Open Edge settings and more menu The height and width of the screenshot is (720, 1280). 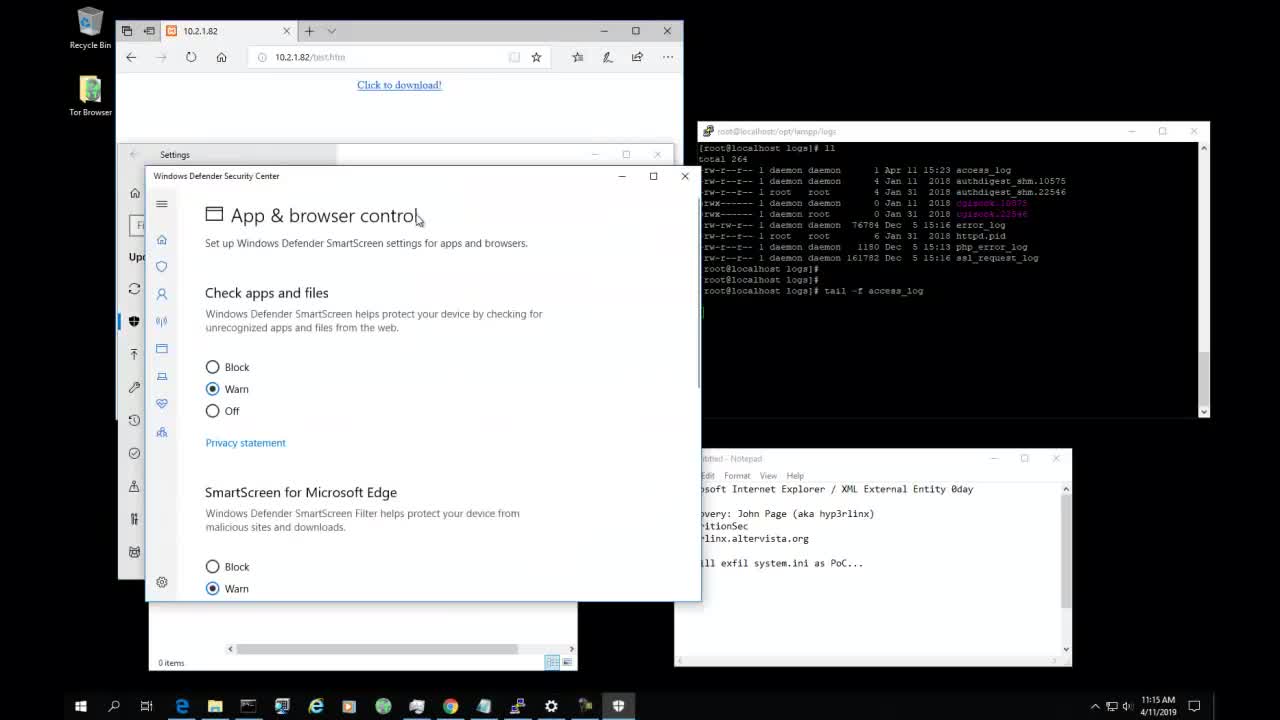click(x=667, y=57)
